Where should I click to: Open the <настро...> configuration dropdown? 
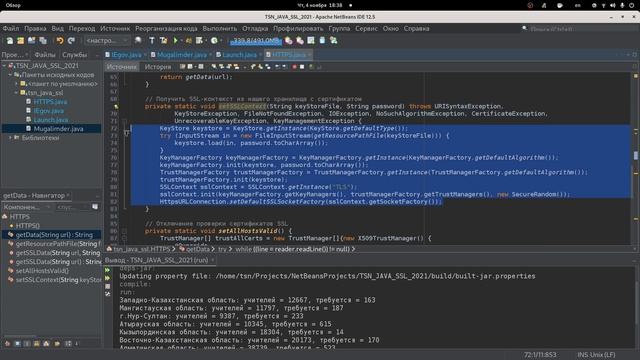click(x=107, y=40)
